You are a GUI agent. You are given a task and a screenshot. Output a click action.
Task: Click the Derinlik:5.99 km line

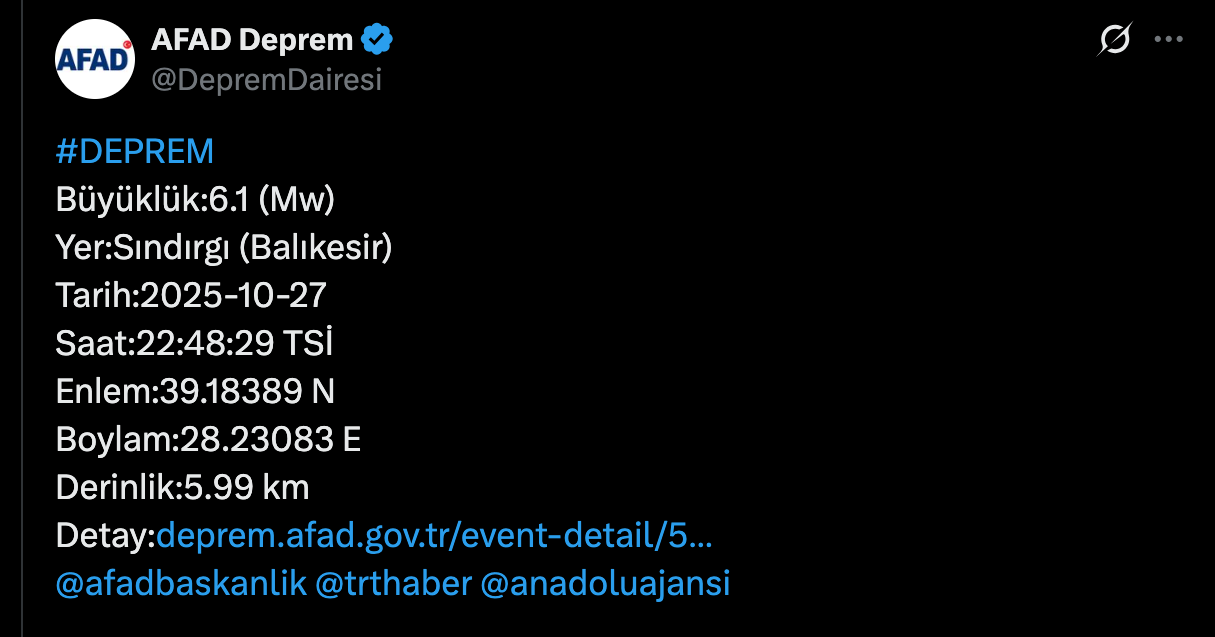coord(183,487)
